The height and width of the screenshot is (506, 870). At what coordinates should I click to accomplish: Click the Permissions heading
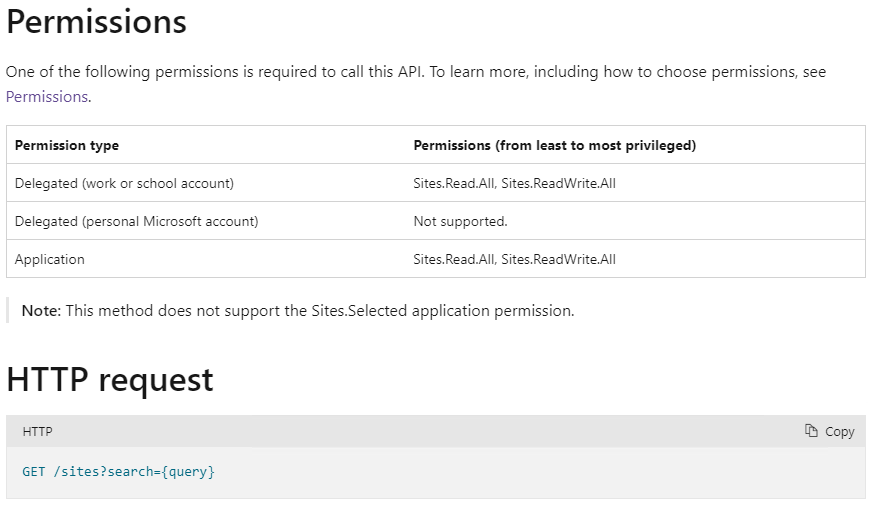pyautogui.click(x=97, y=22)
